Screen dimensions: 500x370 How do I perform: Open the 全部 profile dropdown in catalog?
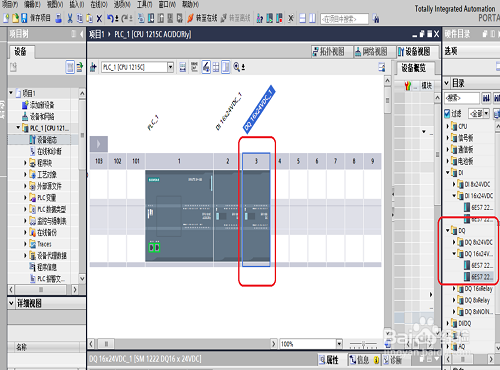click(486, 114)
